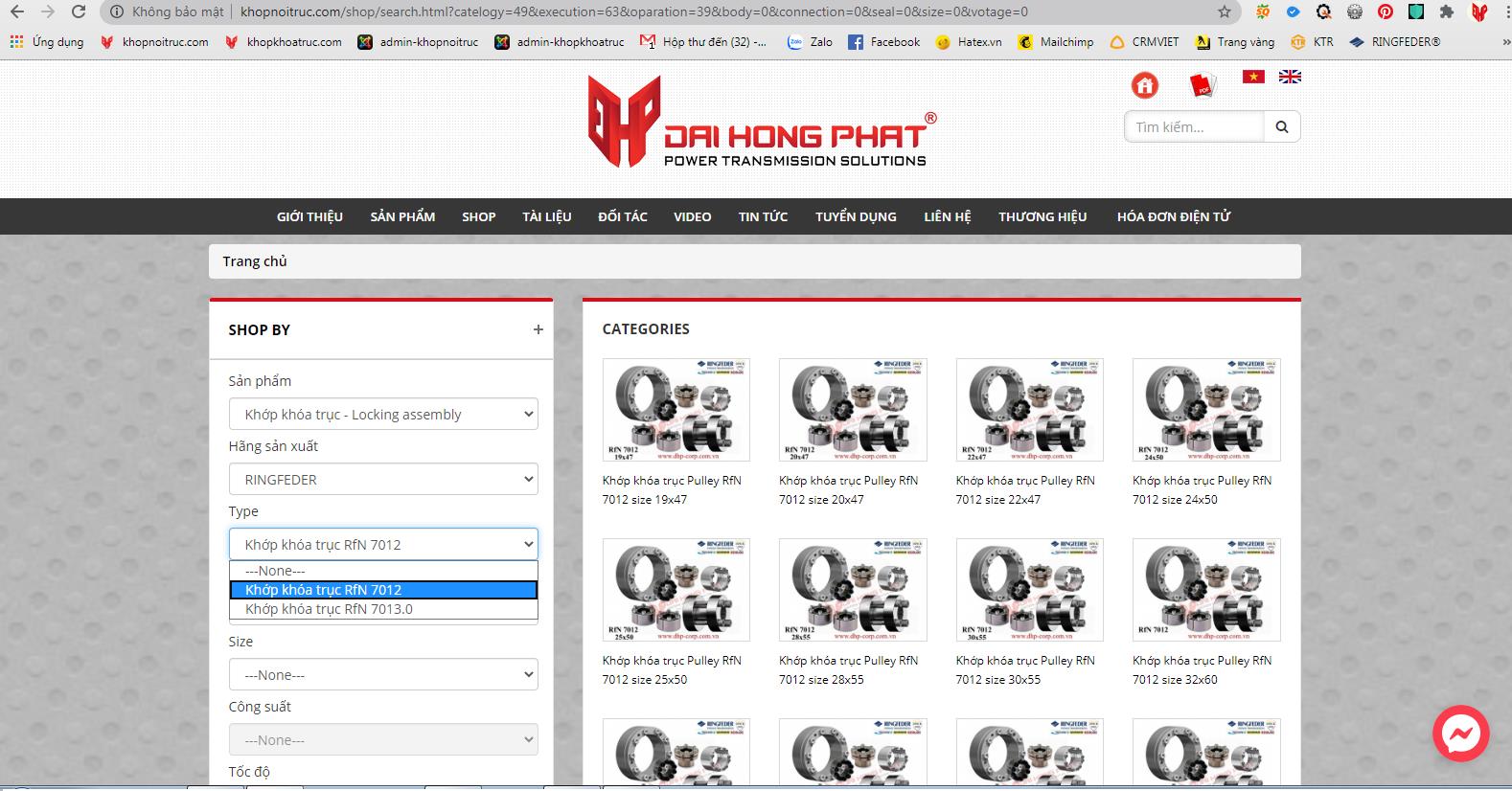
Task: Open the LIÊN HỆ menu
Action: 948,216
